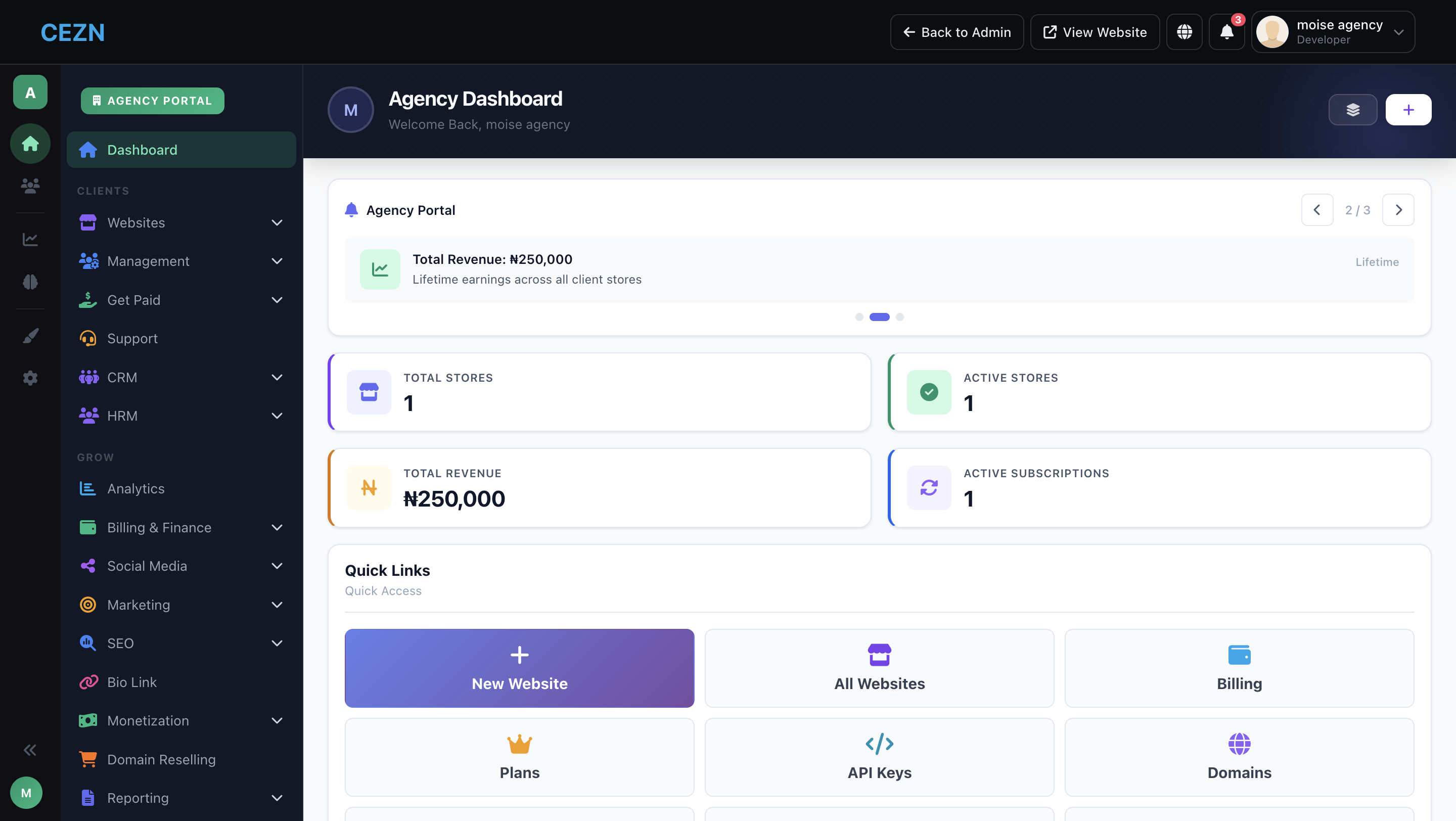Click the Domain Reselling cart icon
This screenshot has height=821, width=1456.
88,759
